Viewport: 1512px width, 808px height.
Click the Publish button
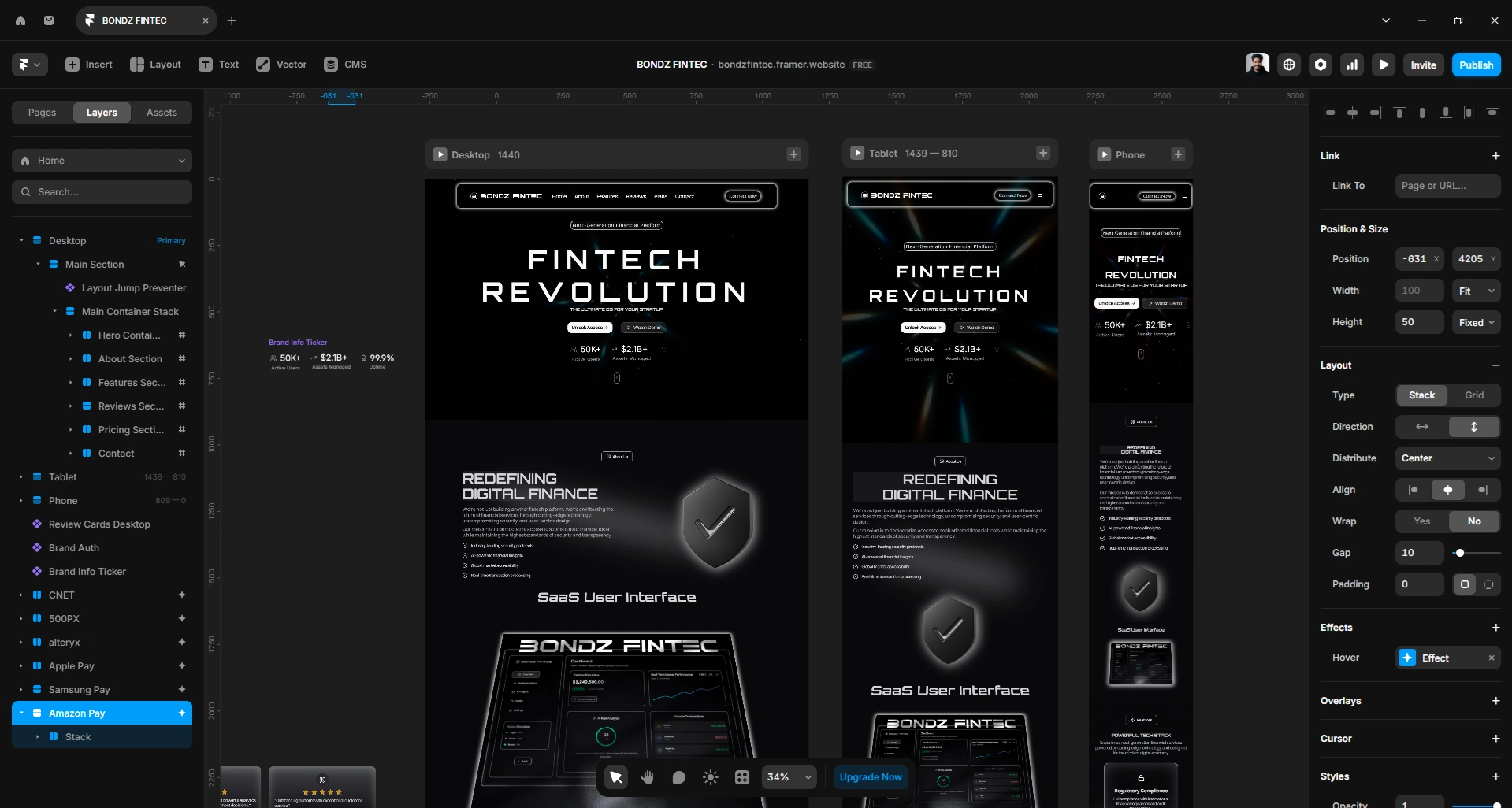point(1475,65)
